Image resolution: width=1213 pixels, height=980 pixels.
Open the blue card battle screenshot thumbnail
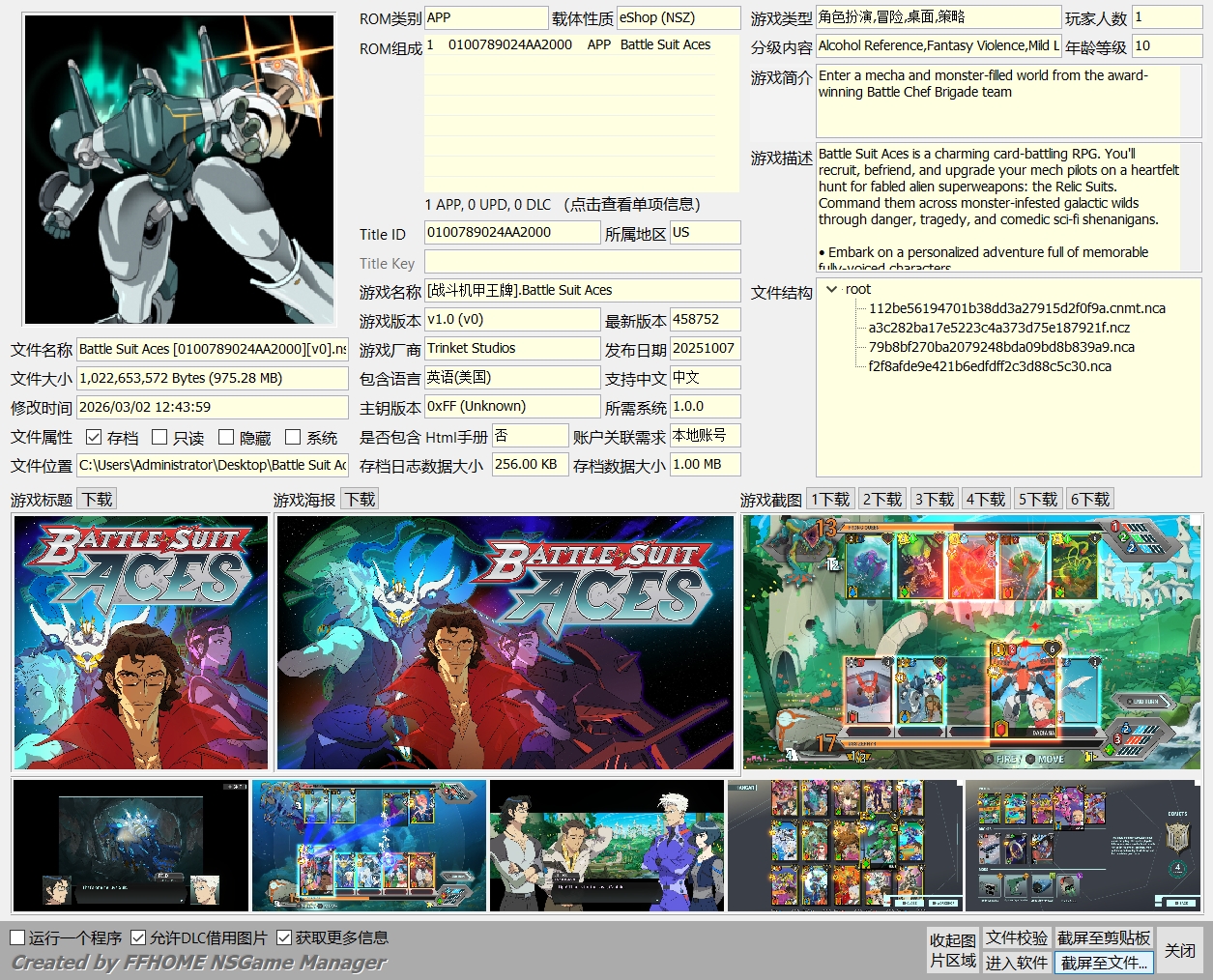point(369,846)
